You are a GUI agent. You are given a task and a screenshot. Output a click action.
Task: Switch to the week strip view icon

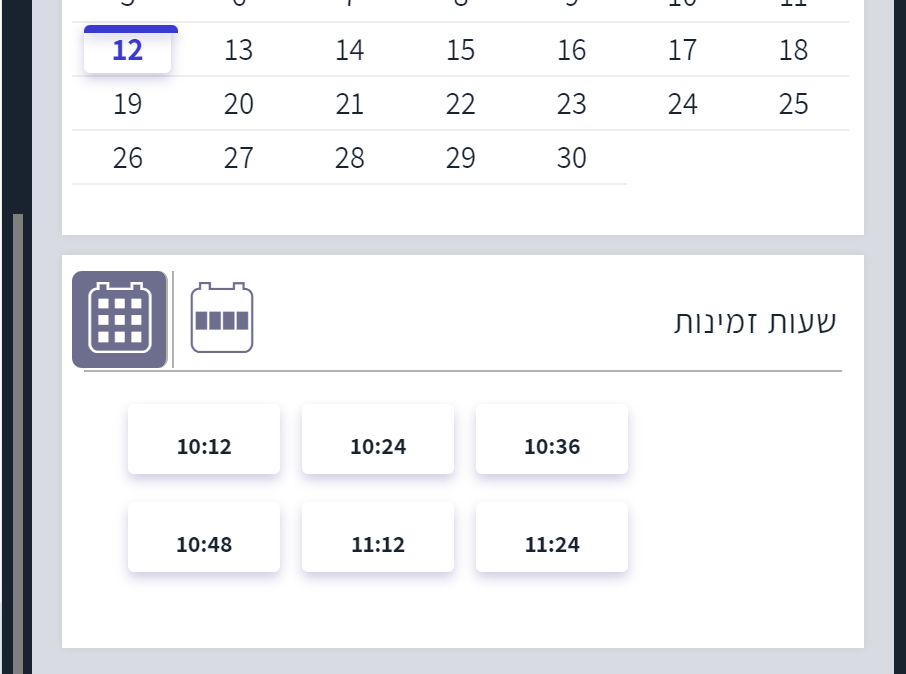pyautogui.click(x=222, y=319)
